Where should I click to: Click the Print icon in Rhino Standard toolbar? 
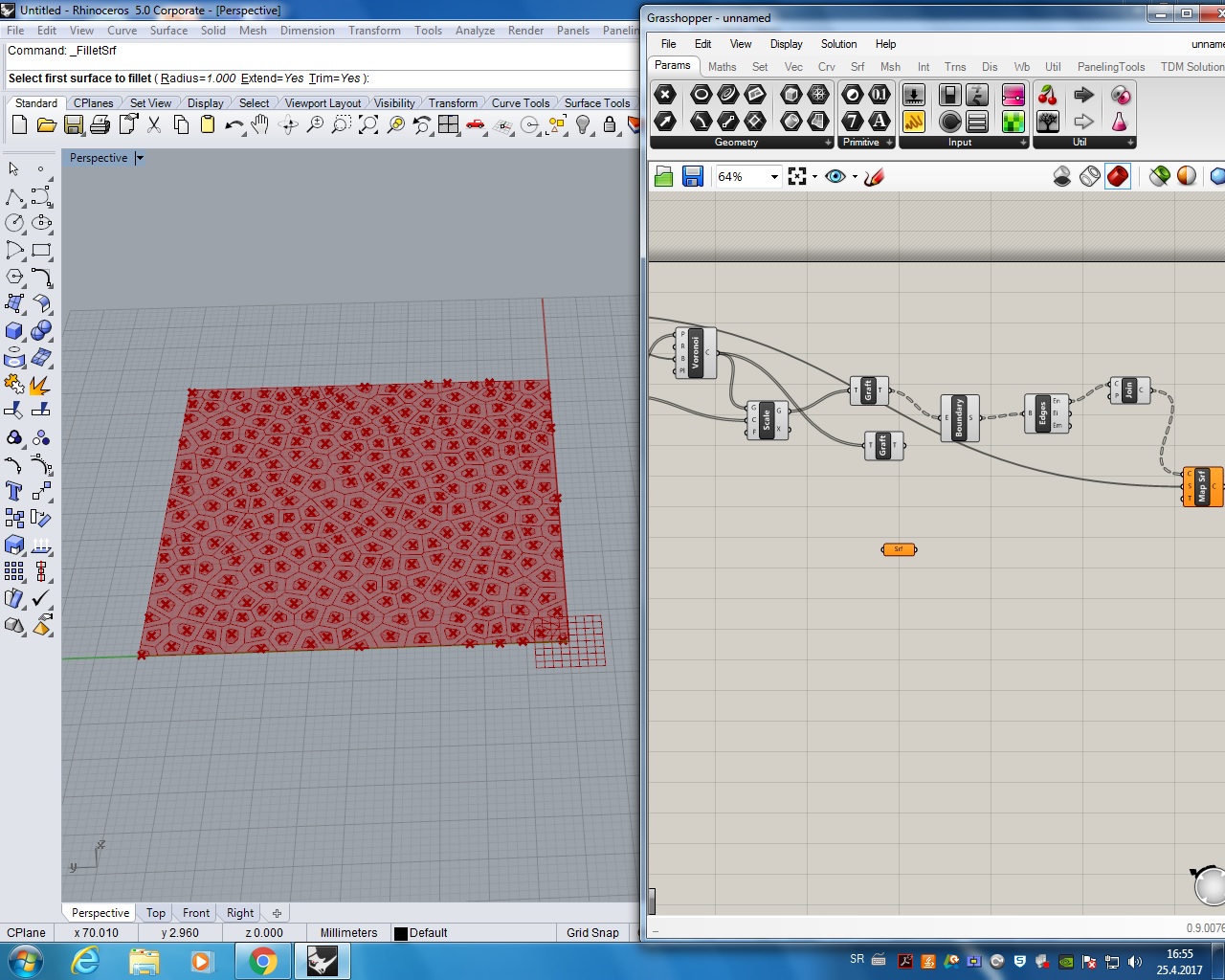coord(100,124)
